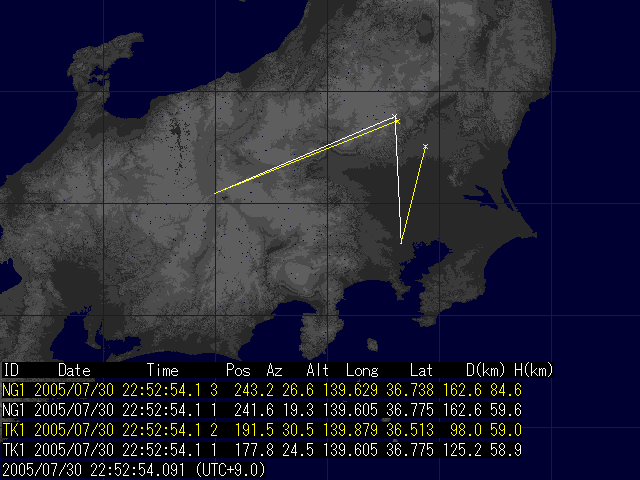Click the x marker ending the short yellow line
This screenshot has width=640, height=480.
pyautogui.click(x=425, y=147)
